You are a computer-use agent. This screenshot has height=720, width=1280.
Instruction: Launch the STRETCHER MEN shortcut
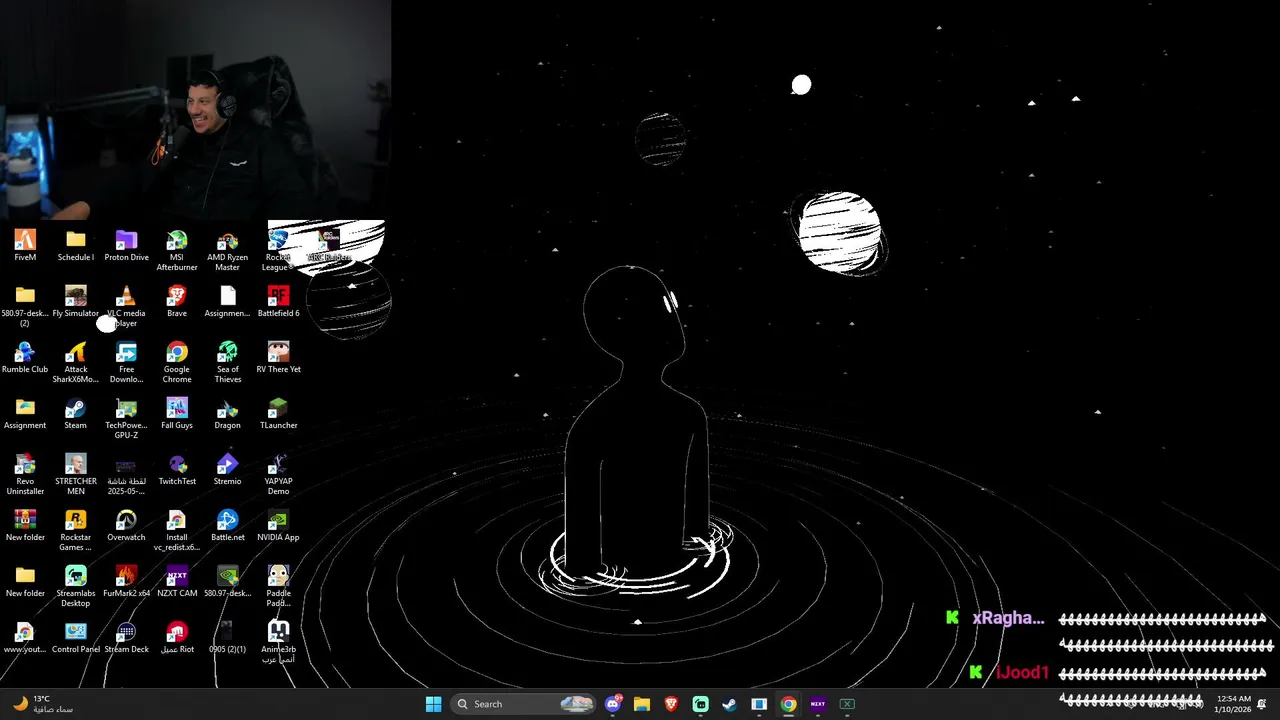(76, 475)
